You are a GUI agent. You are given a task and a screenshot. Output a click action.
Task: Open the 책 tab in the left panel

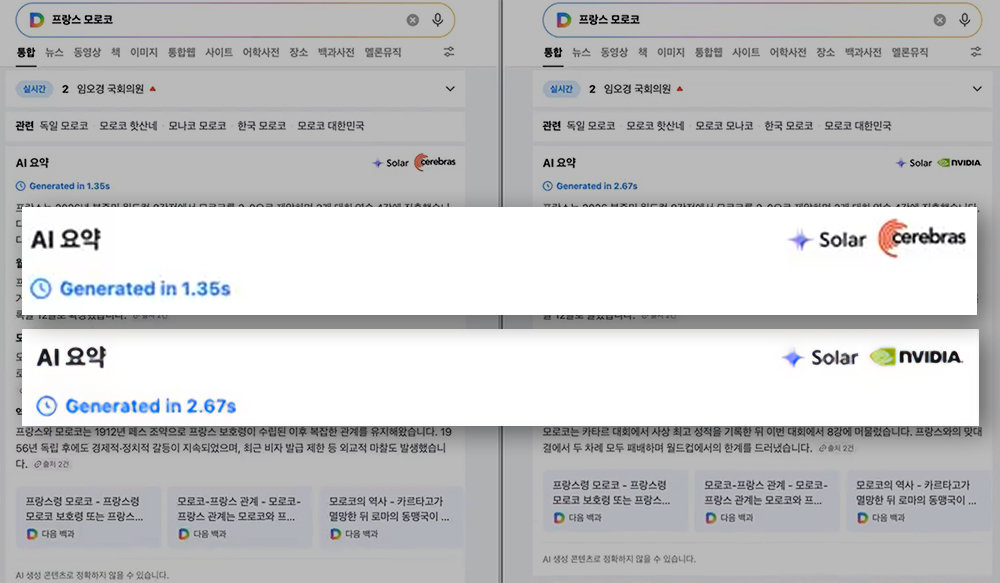click(x=115, y=52)
